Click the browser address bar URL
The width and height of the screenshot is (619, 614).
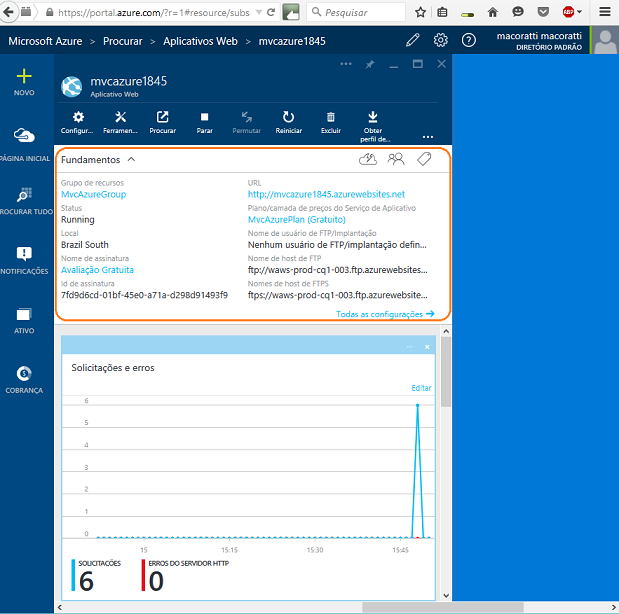coord(154,13)
